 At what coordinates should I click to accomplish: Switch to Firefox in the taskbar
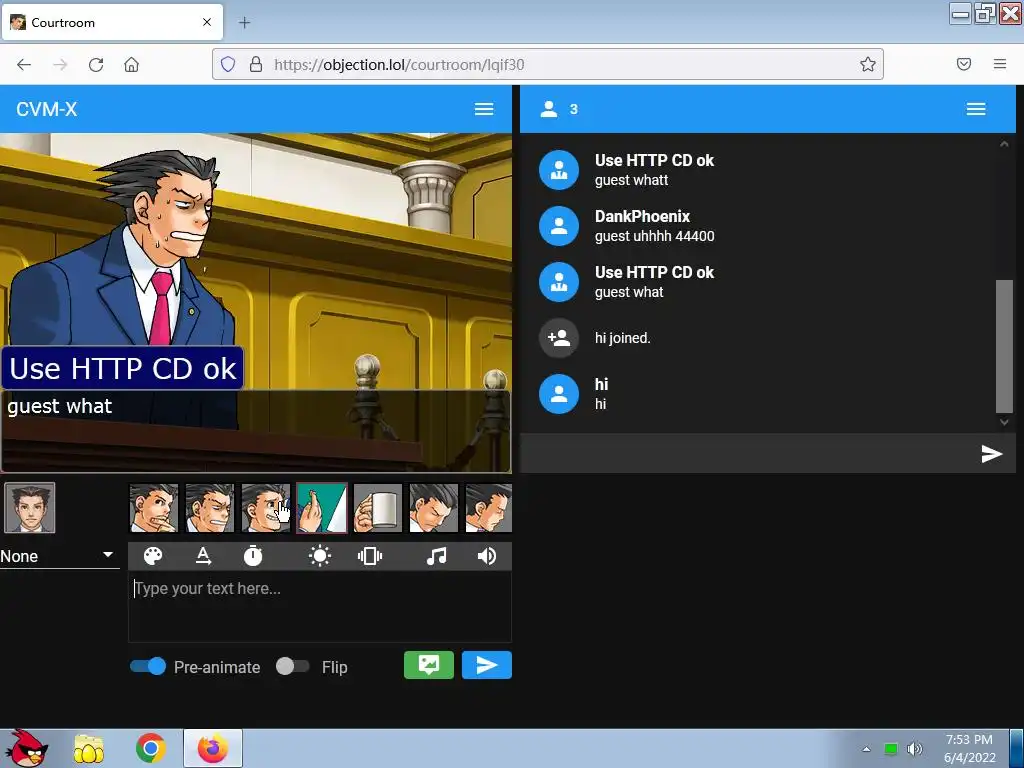pos(213,748)
